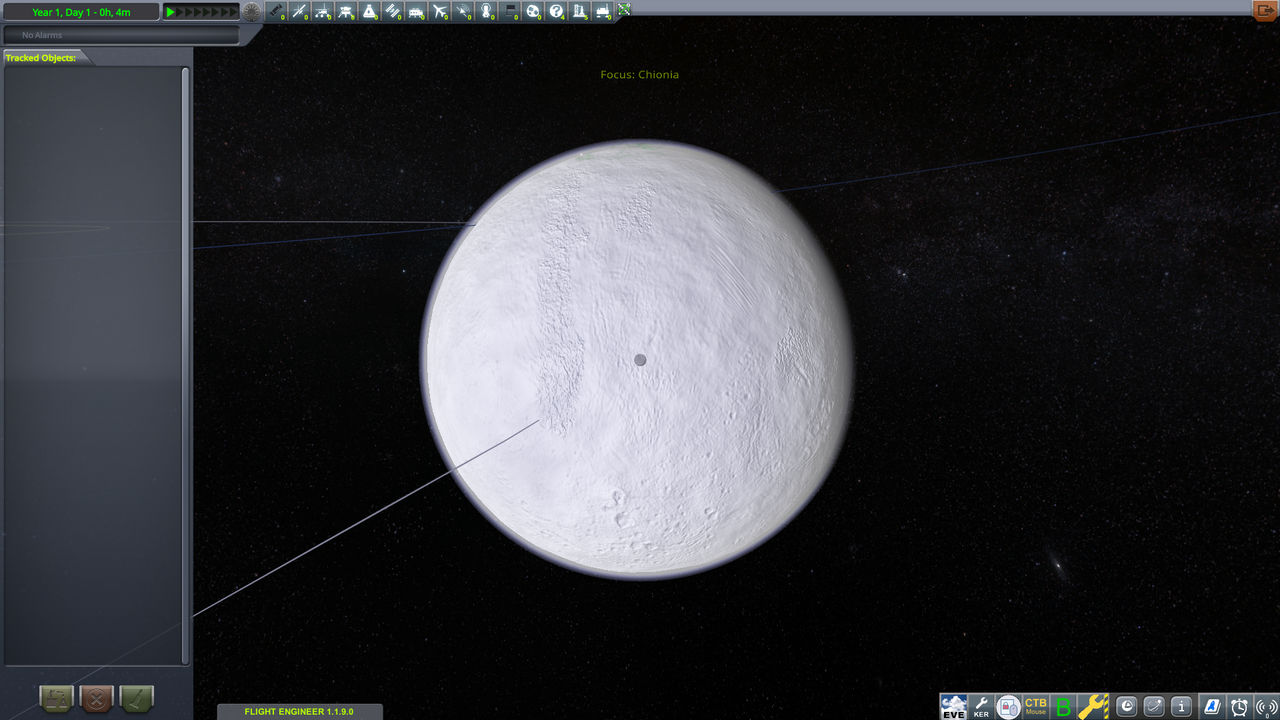Open the CommNet signal icon

1266,707
